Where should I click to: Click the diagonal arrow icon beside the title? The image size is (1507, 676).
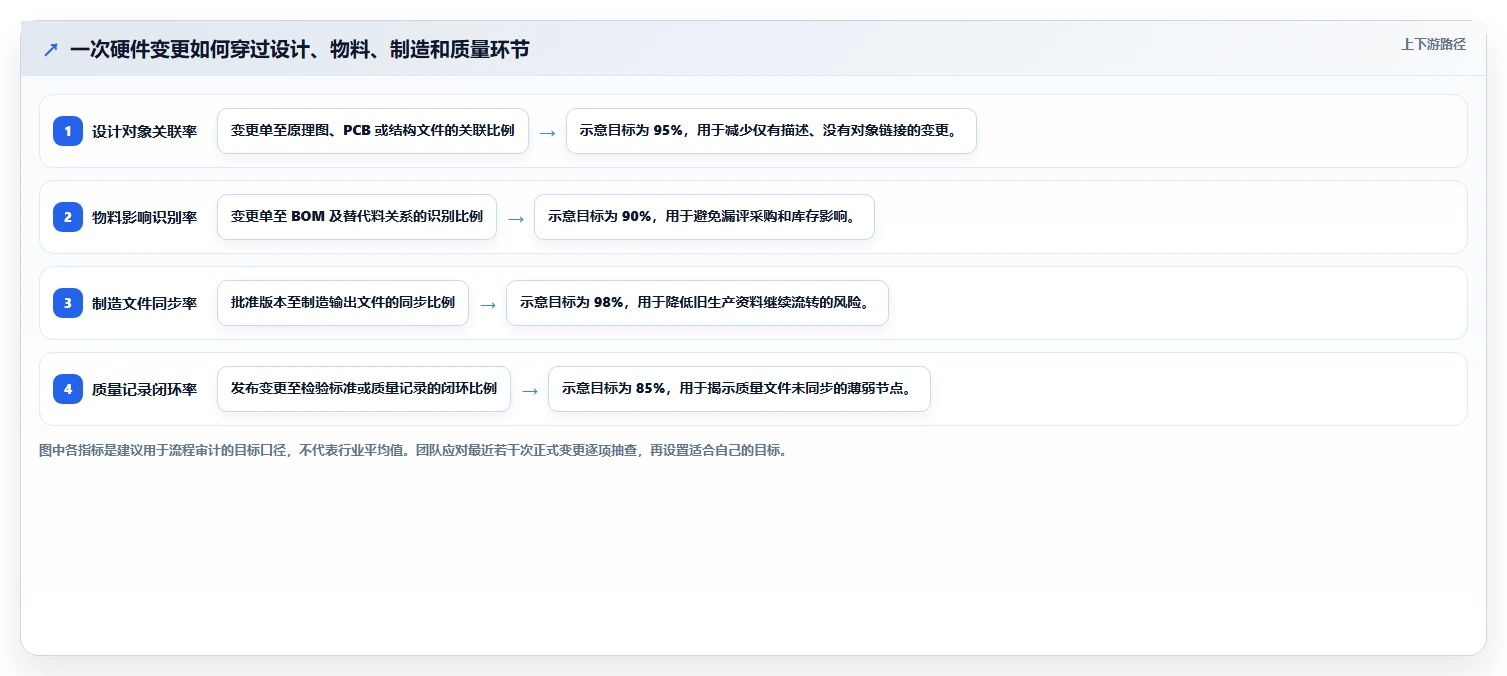coord(51,49)
